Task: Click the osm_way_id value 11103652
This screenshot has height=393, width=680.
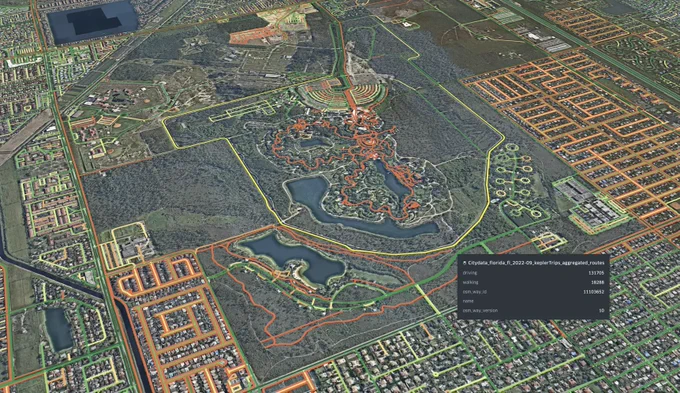Action: [594, 292]
